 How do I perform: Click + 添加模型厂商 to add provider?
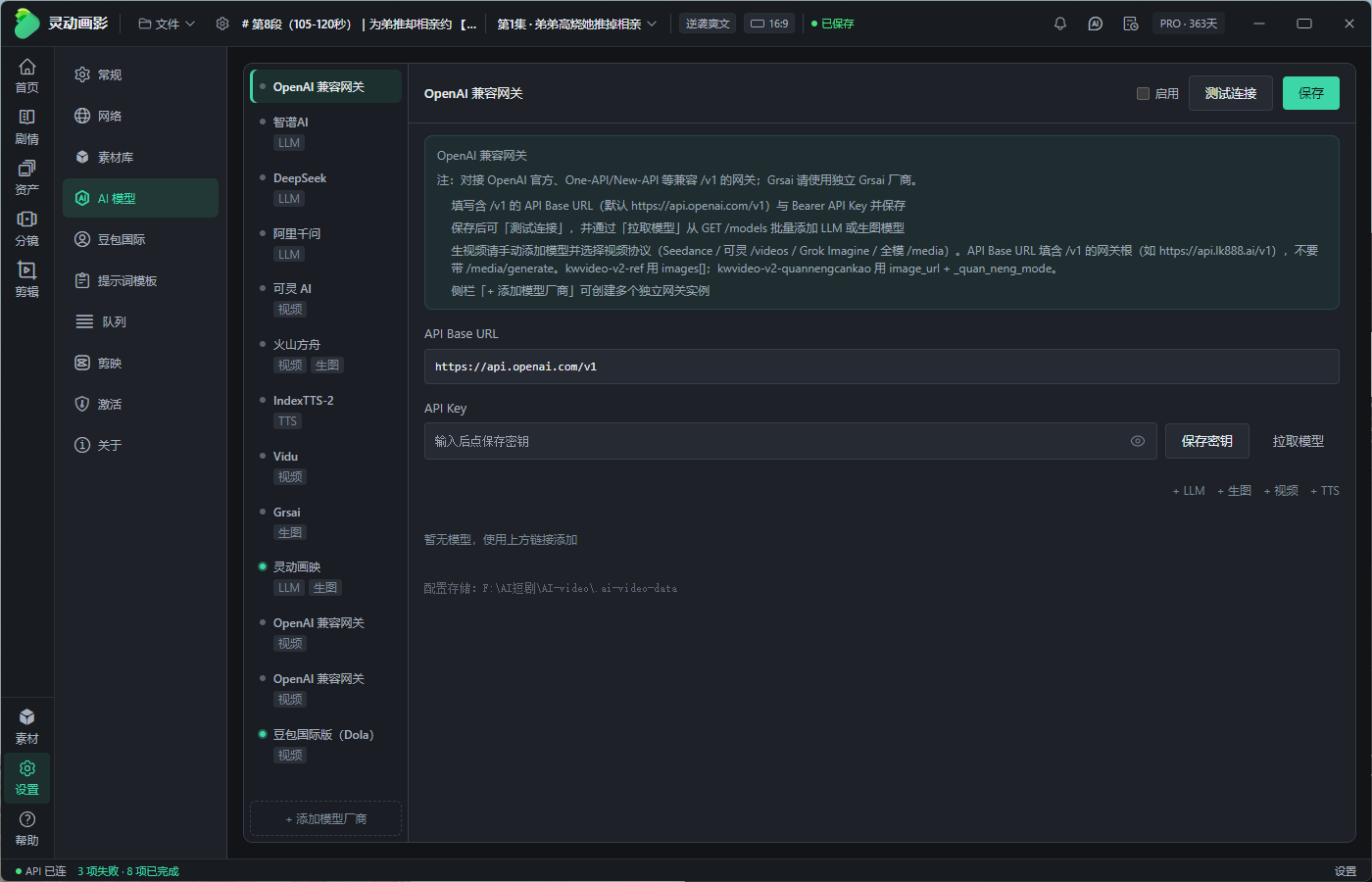[x=326, y=819]
